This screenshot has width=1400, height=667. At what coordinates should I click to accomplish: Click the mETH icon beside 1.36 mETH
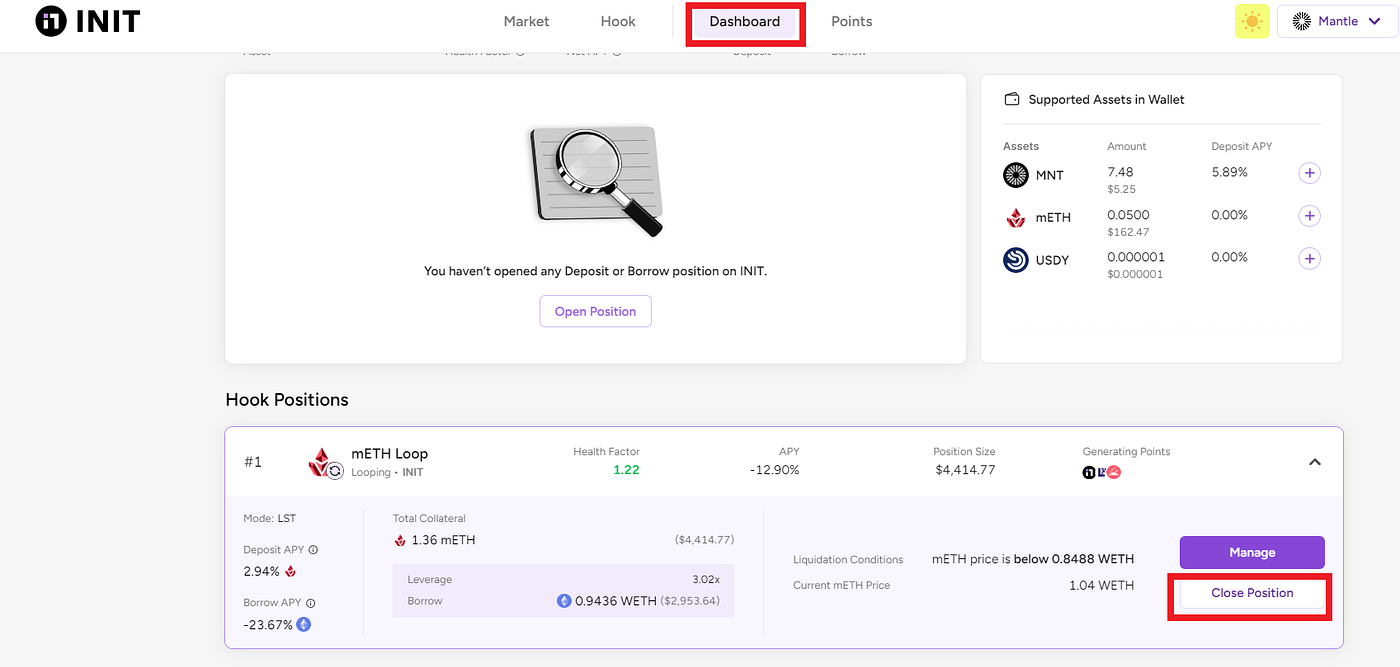(401, 541)
